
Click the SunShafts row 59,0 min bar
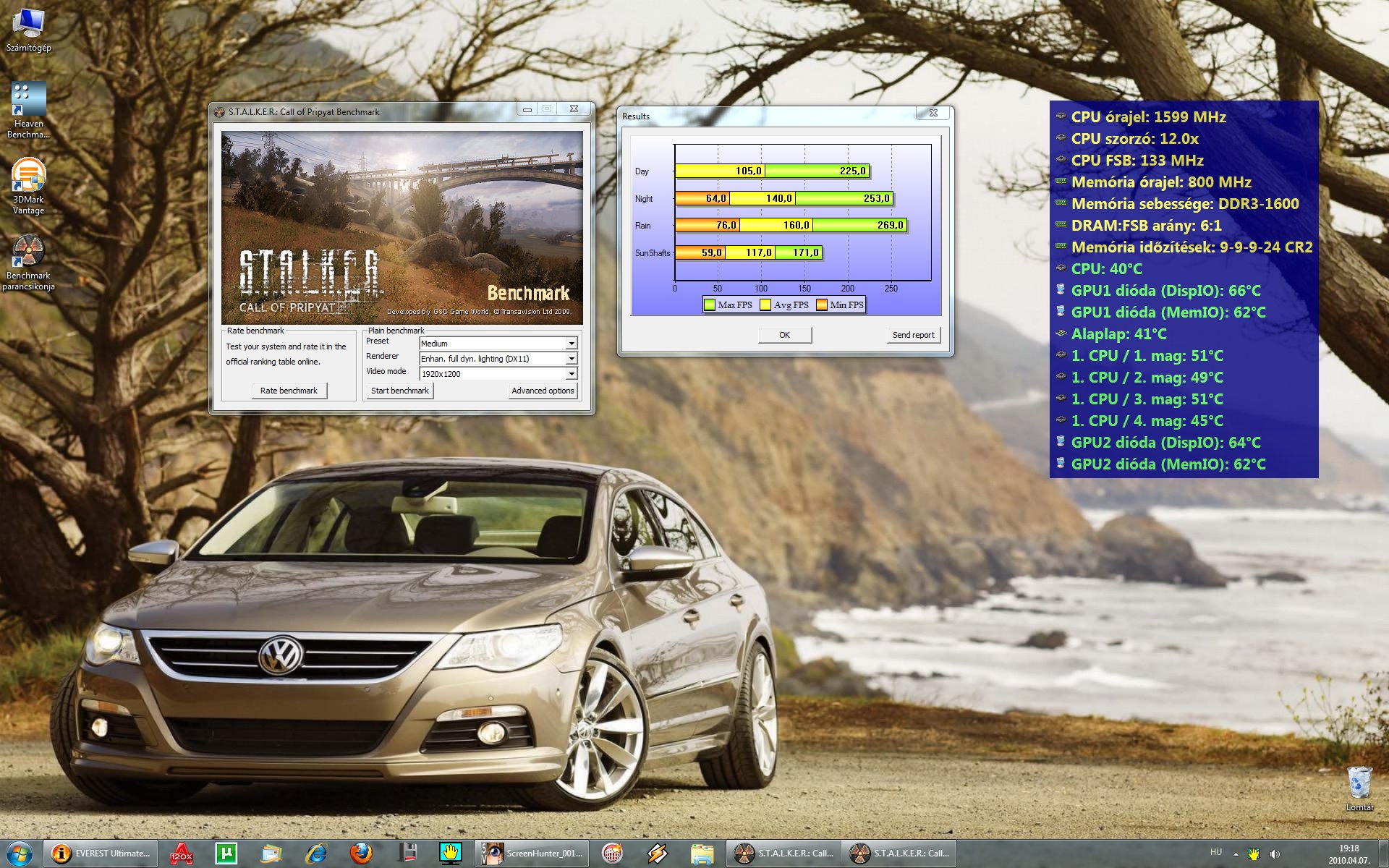700,252
